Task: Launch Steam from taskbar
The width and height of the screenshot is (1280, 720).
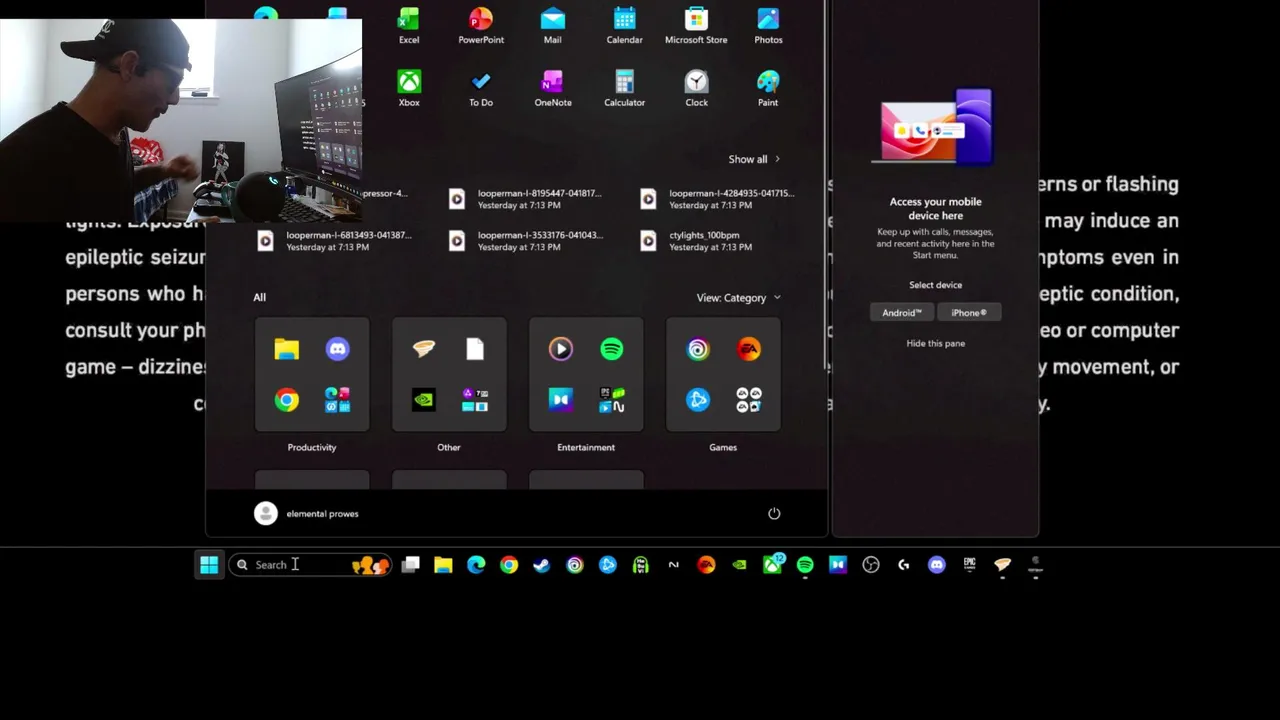Action: [x=541, y=565]
